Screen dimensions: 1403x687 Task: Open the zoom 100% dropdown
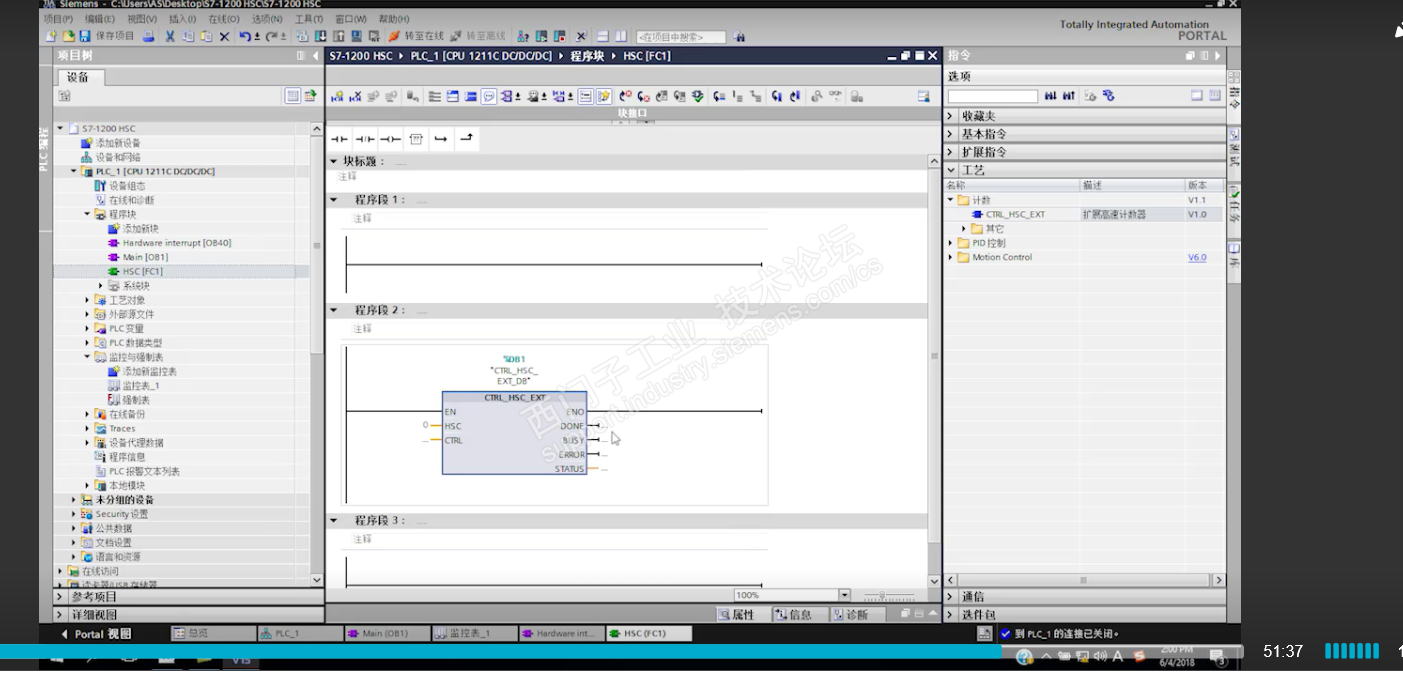[845, 595]
